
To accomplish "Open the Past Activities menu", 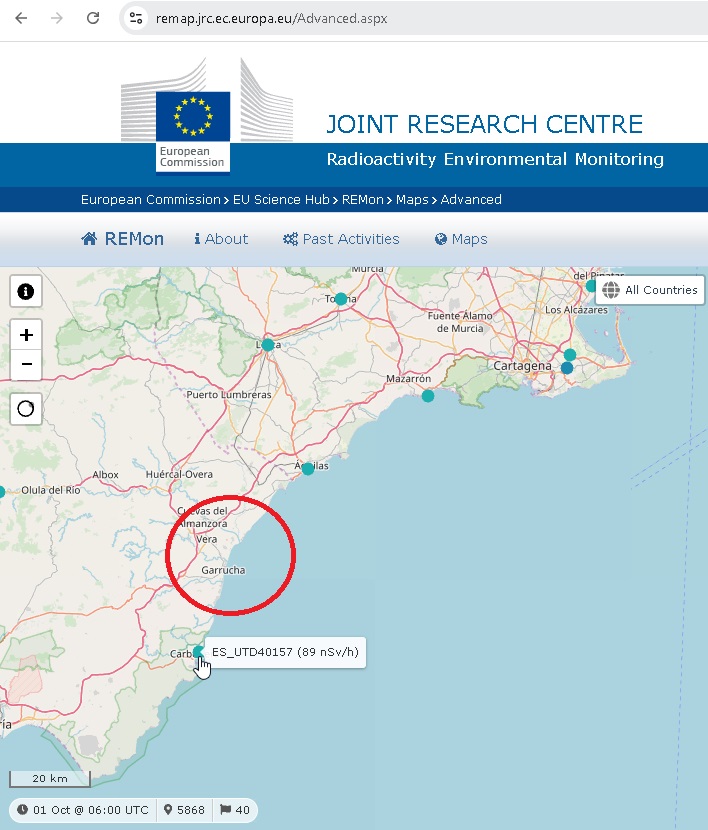I will pyautogui.click(x=341, y=239).
